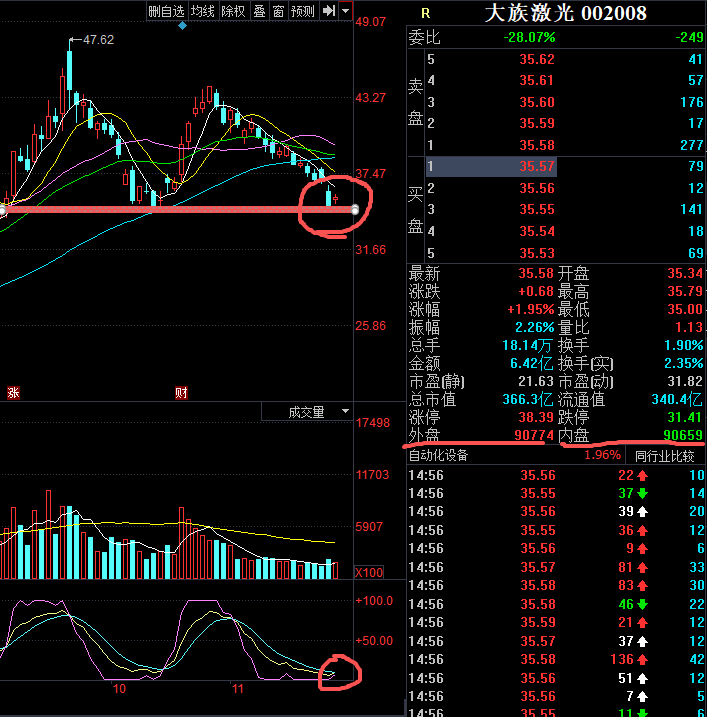
Task: Click the 总市值 value 366.3亿
Action: [x=528, y=399]
